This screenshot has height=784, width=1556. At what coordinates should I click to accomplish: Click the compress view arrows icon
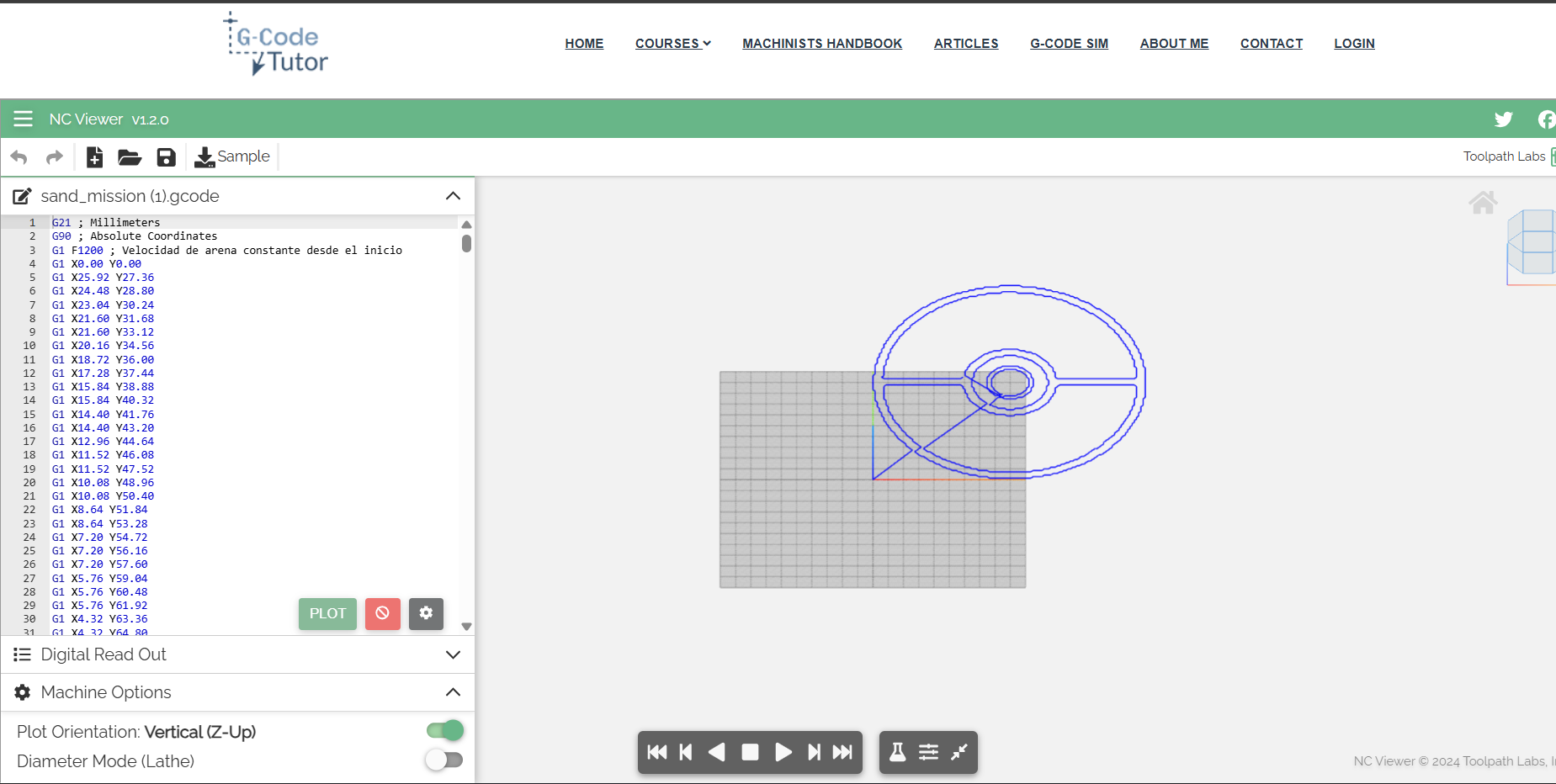click(959, 752)
